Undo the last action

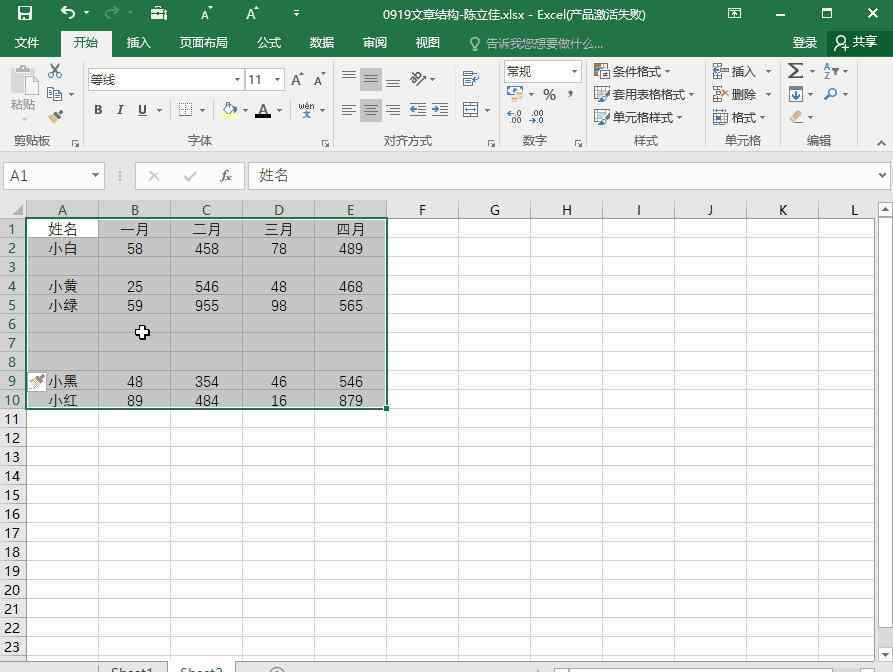point(68,13)
